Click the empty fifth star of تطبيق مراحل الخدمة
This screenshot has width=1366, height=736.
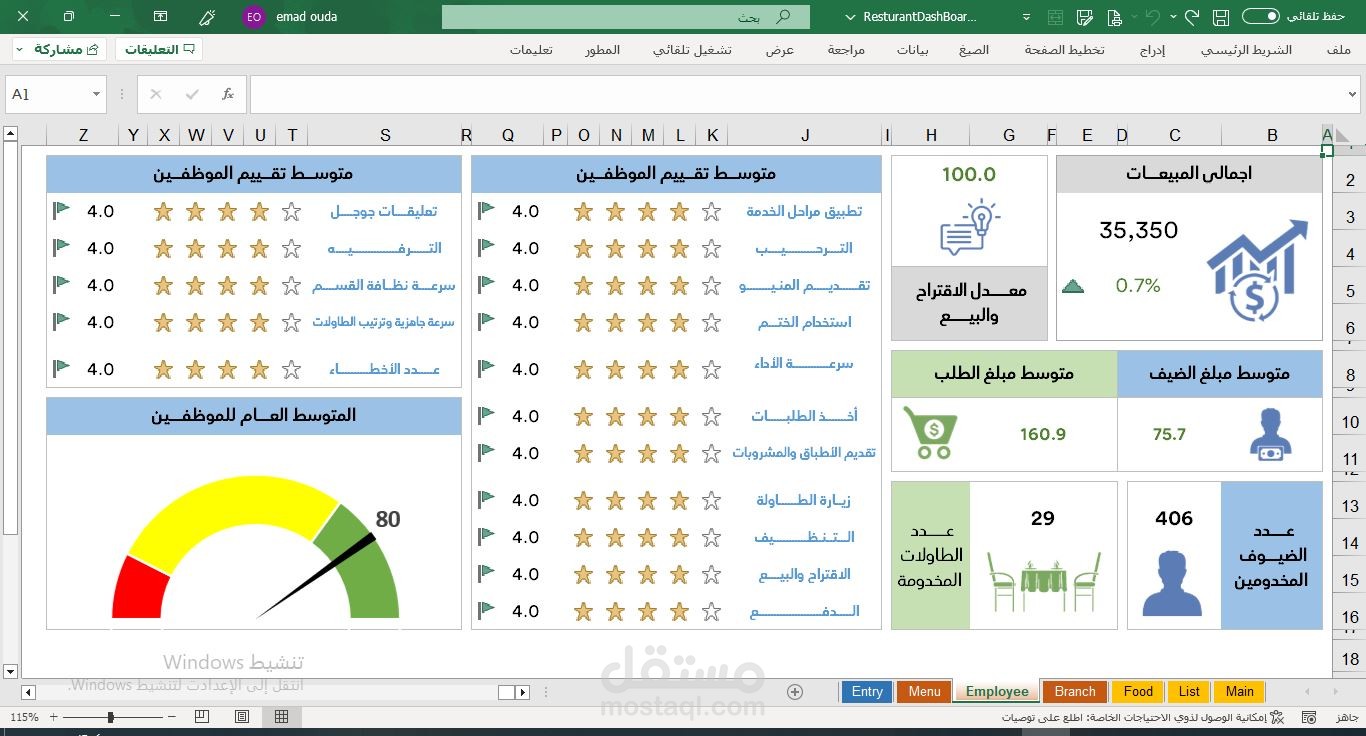[x=711, y=211]
